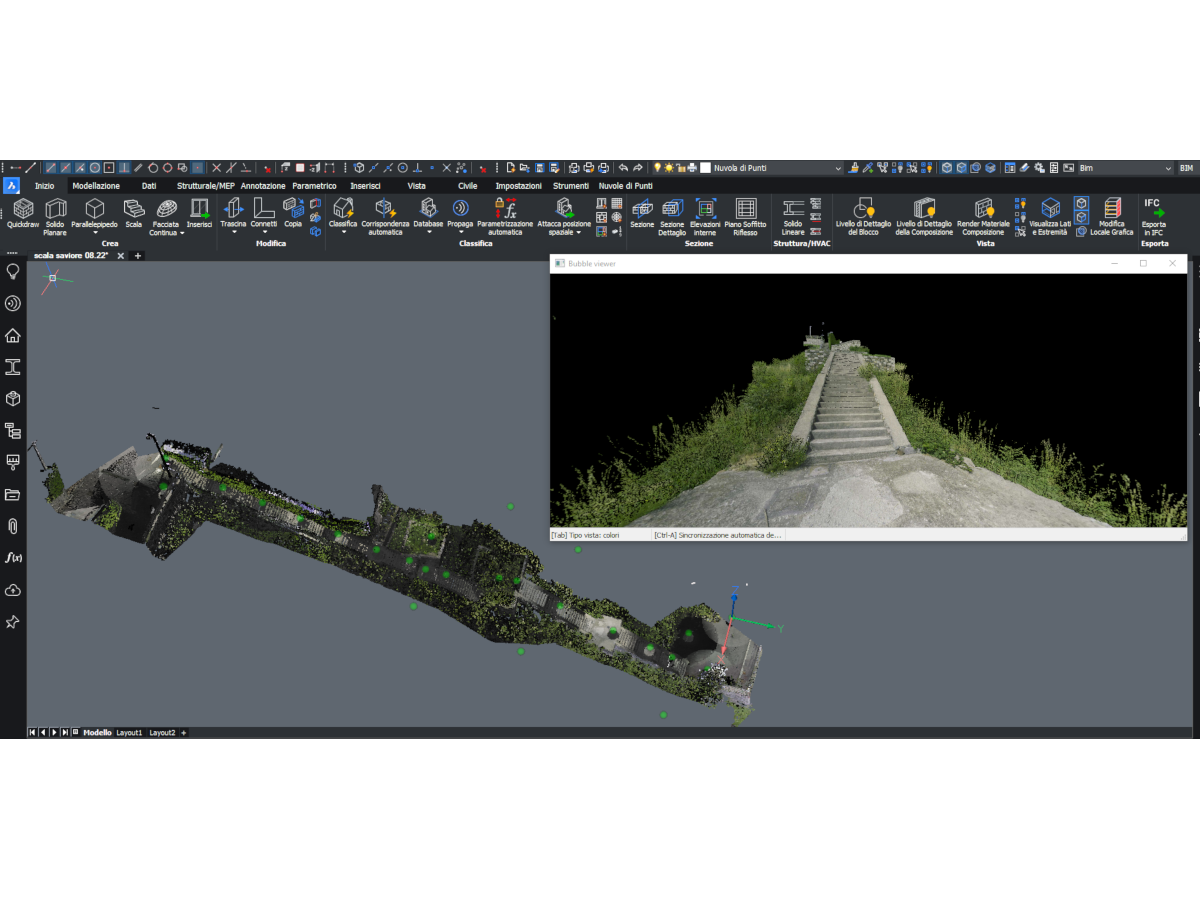Open the Nuvola di Punti layer dropdown
The height and width of the screenshot is (900, 1200).
(838, 168)
